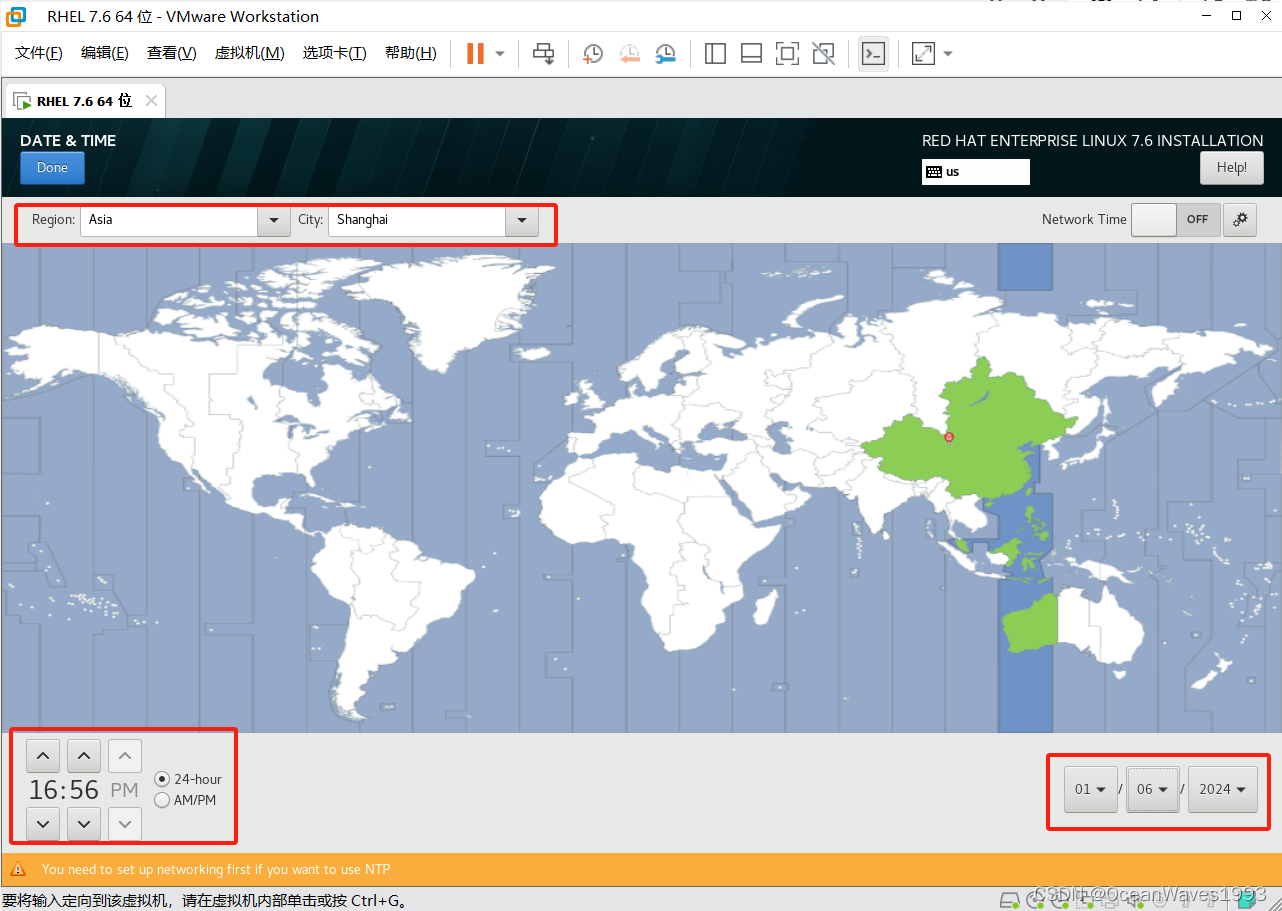Screen dimensions: 1282x911
Task: Toggle the library sidebar panel icon
Action: pyautogui.click(x=715, y=54)
